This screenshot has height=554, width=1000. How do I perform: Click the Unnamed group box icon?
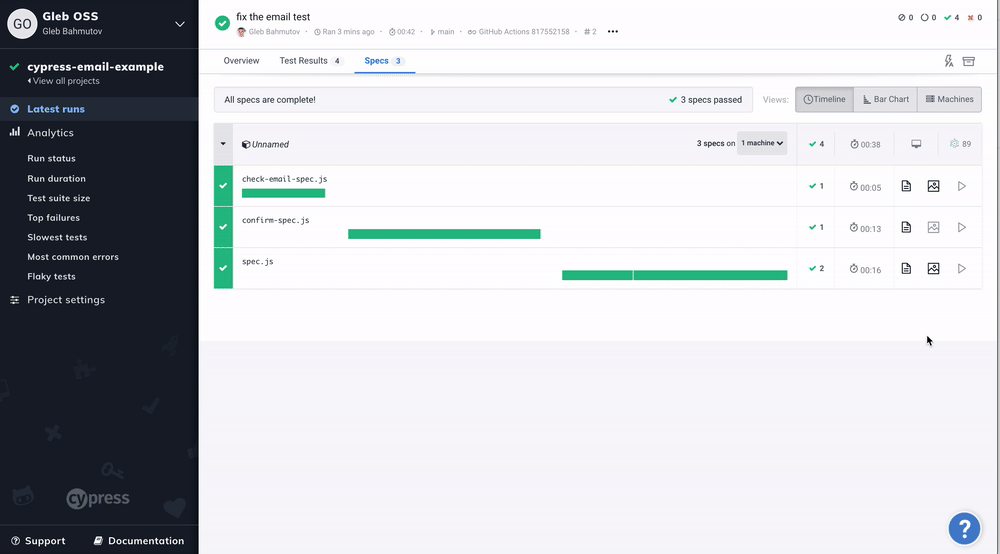pos(246,145)
